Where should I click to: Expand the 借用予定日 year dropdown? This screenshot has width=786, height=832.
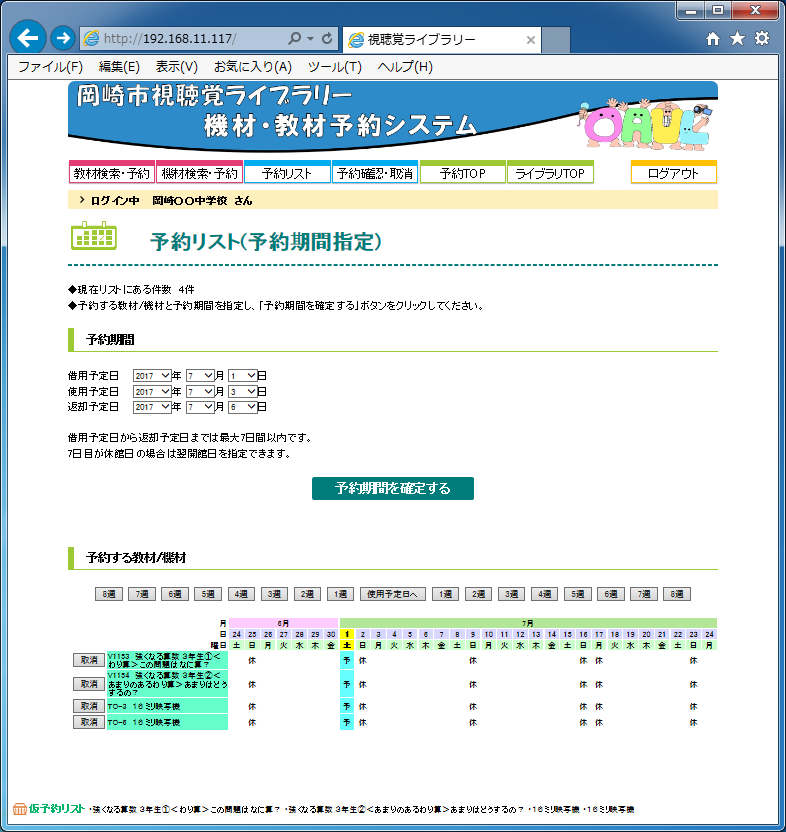(x=152, y=376)
